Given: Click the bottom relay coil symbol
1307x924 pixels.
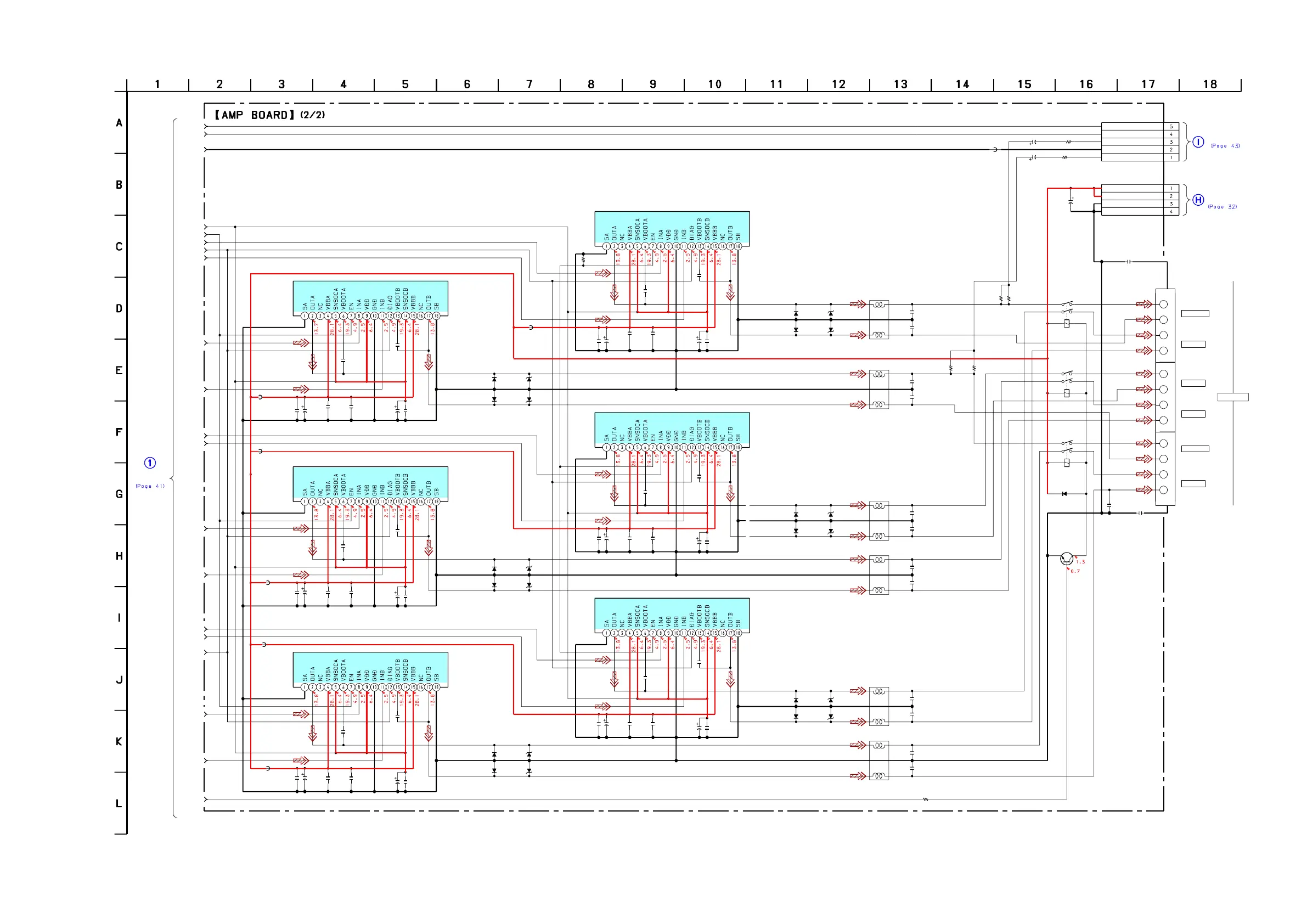Looking at the screenshot, I should coord(1067,463).
